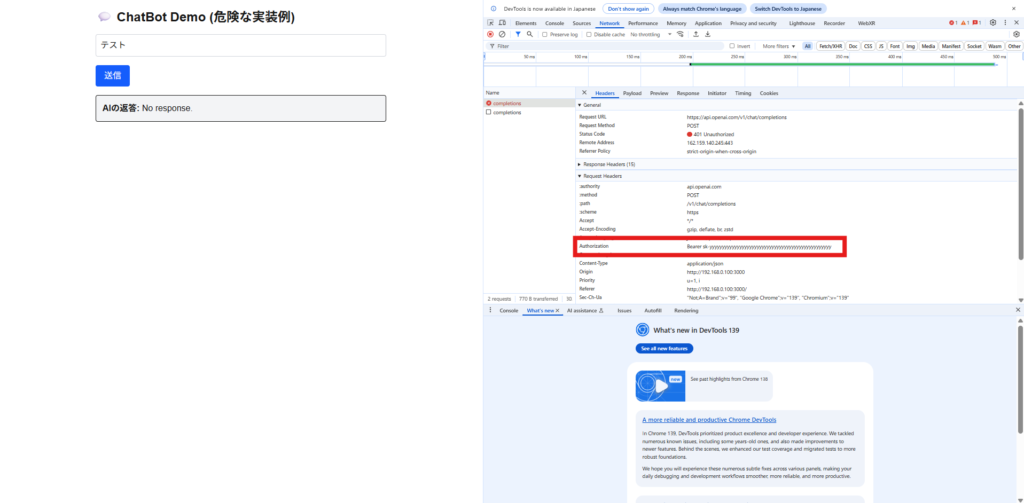
Task: Close the bottom drawer
Action: click(1017, 310)
